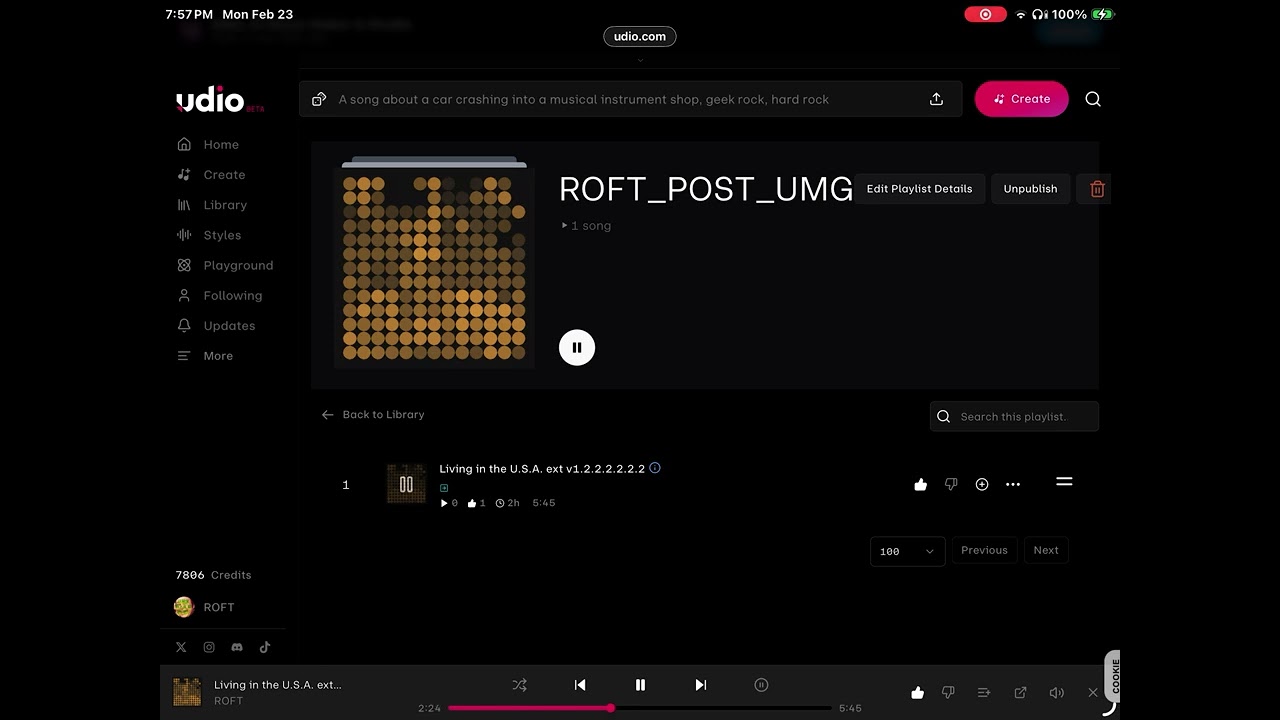1280x720 pixels.
Task: Open the three-dot options menu in song row
Action: point(1013,484)
